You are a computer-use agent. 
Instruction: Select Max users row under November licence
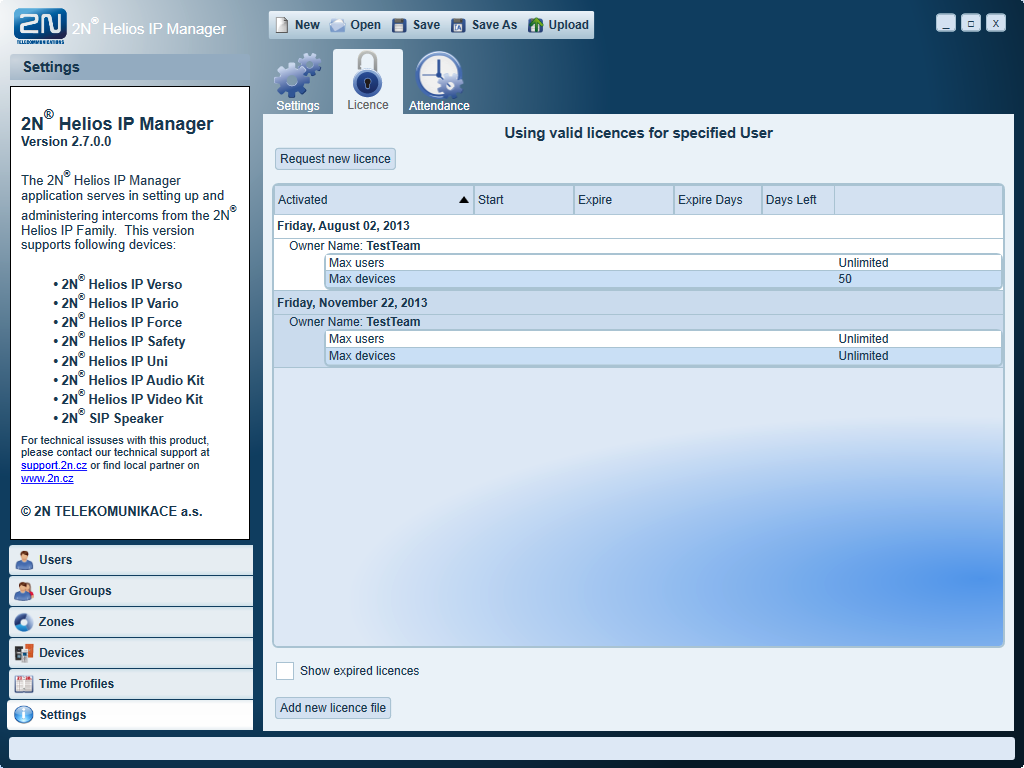663,340
